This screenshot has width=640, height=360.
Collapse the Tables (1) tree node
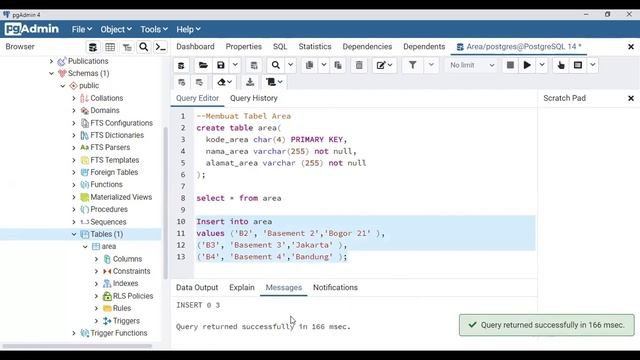74,234
